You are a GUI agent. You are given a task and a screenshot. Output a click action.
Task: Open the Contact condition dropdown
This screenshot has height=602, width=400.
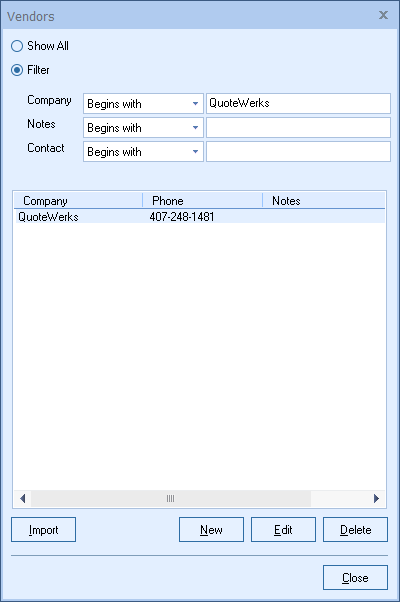143,151
